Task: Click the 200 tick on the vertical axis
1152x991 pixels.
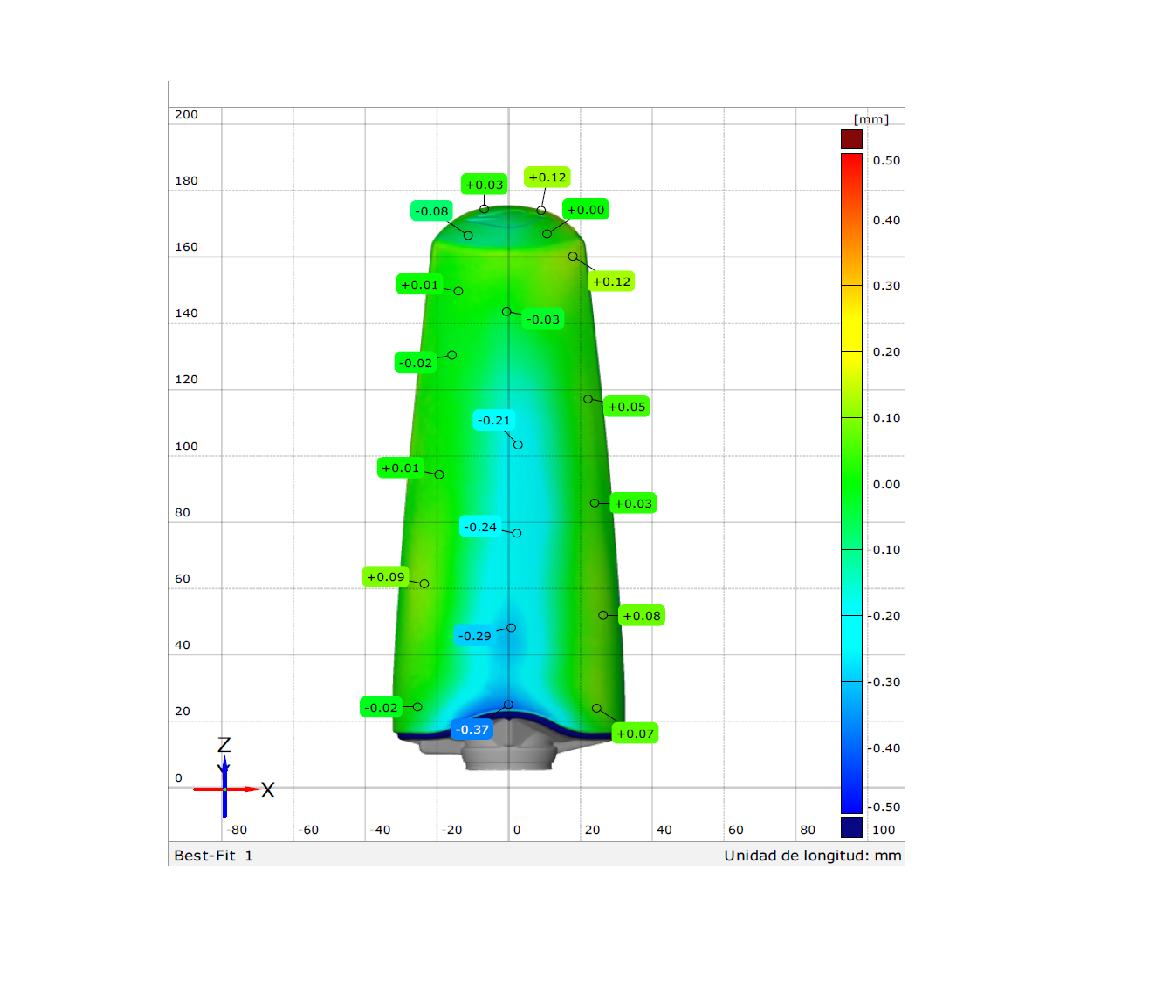Action: 187,114
